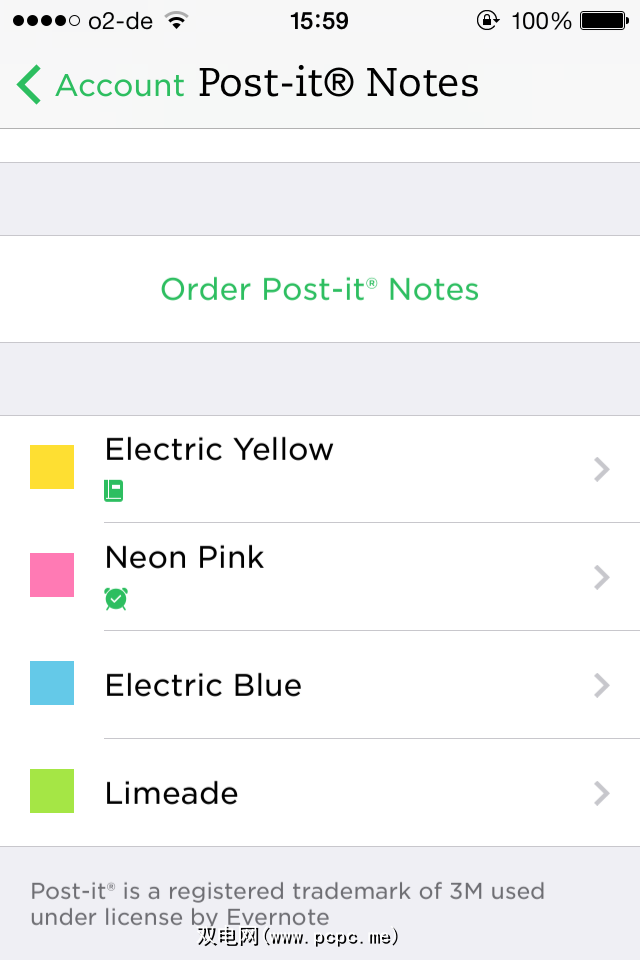Select the Electric Yellow row label
Image resolution: width=640 pixels, height=960 pixels.
[x=219, y=450]
